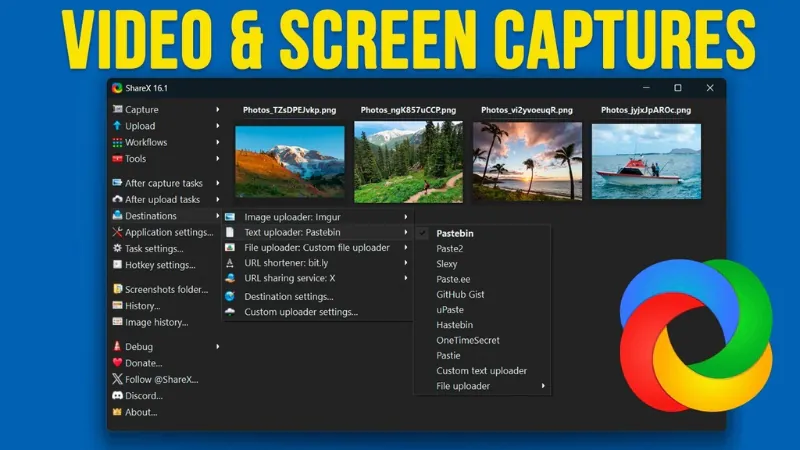Expand the File uploader submenu arrow at bottom
The width and height of the screenshot is (800, 450).
[543, 386]
